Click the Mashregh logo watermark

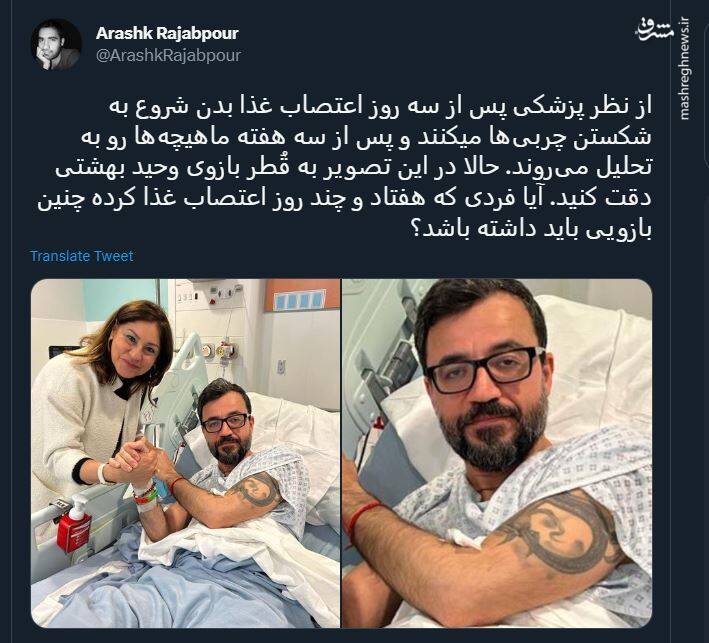(655, 30)
